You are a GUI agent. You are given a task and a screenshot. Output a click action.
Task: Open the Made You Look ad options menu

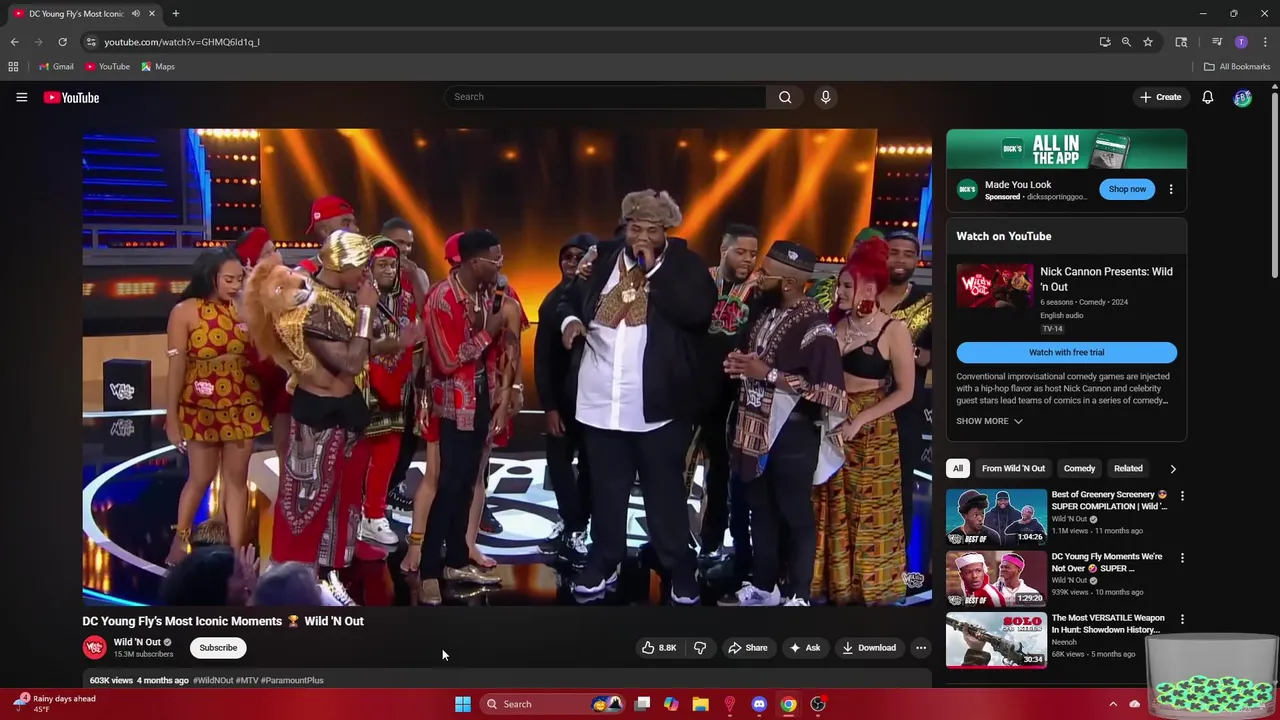(1171, 189)
